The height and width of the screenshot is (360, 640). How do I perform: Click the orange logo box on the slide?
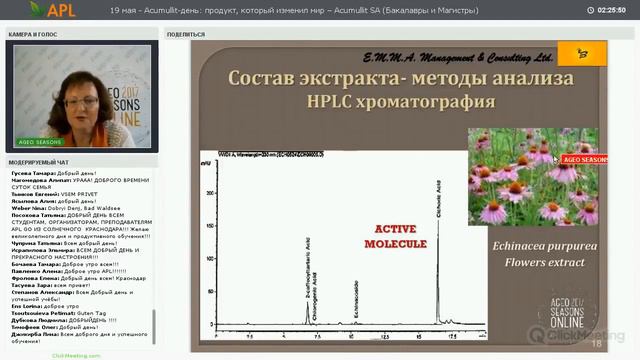coord(582,53)
